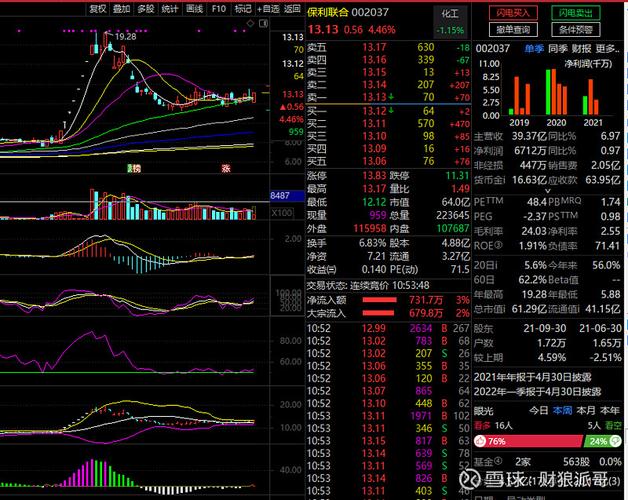Screen dimensions: 628x500
Task: Click the 涨停 value 13.83
Action: (374, 176)
